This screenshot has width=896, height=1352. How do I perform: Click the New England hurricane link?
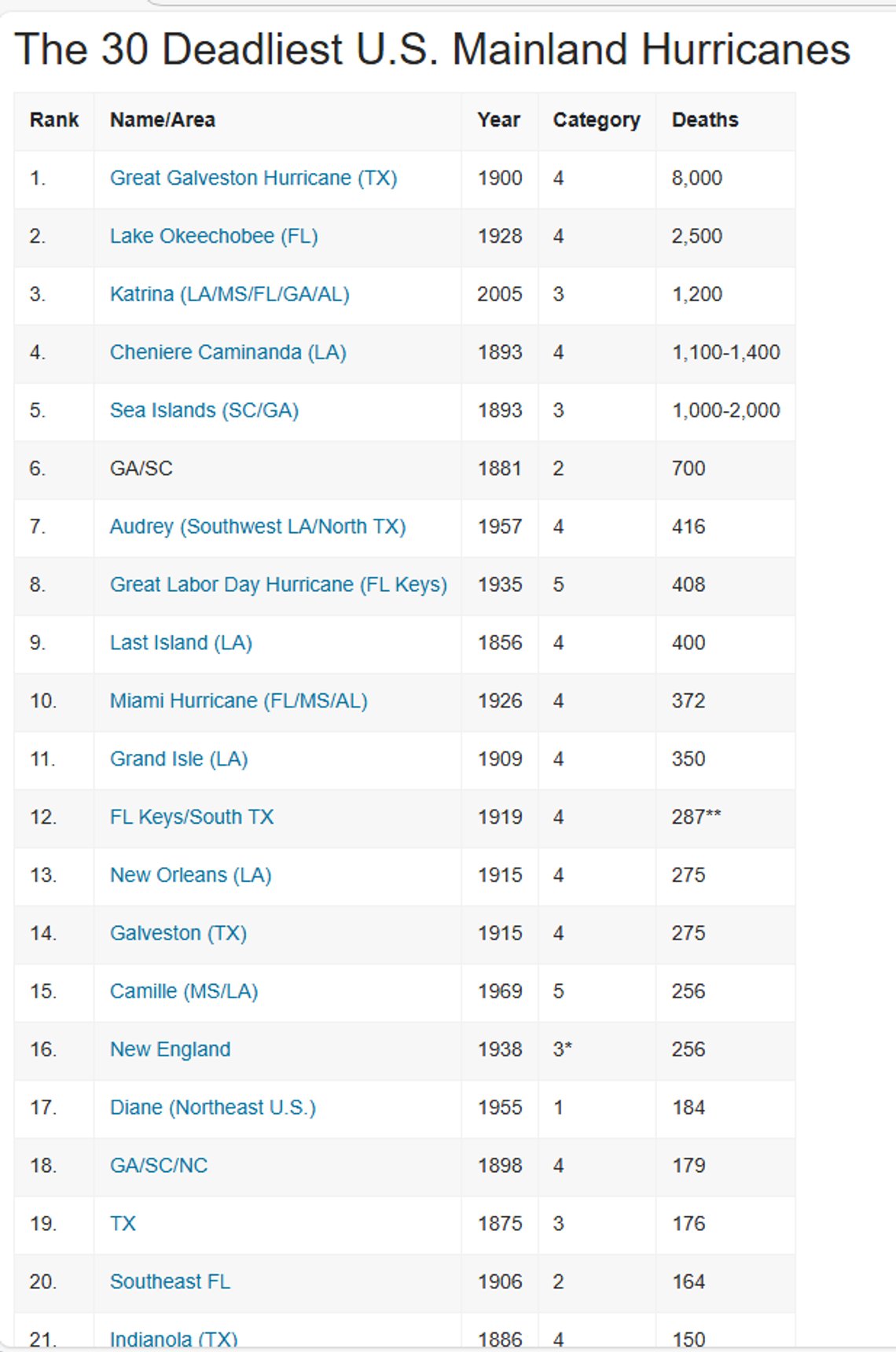(171, 1050)
